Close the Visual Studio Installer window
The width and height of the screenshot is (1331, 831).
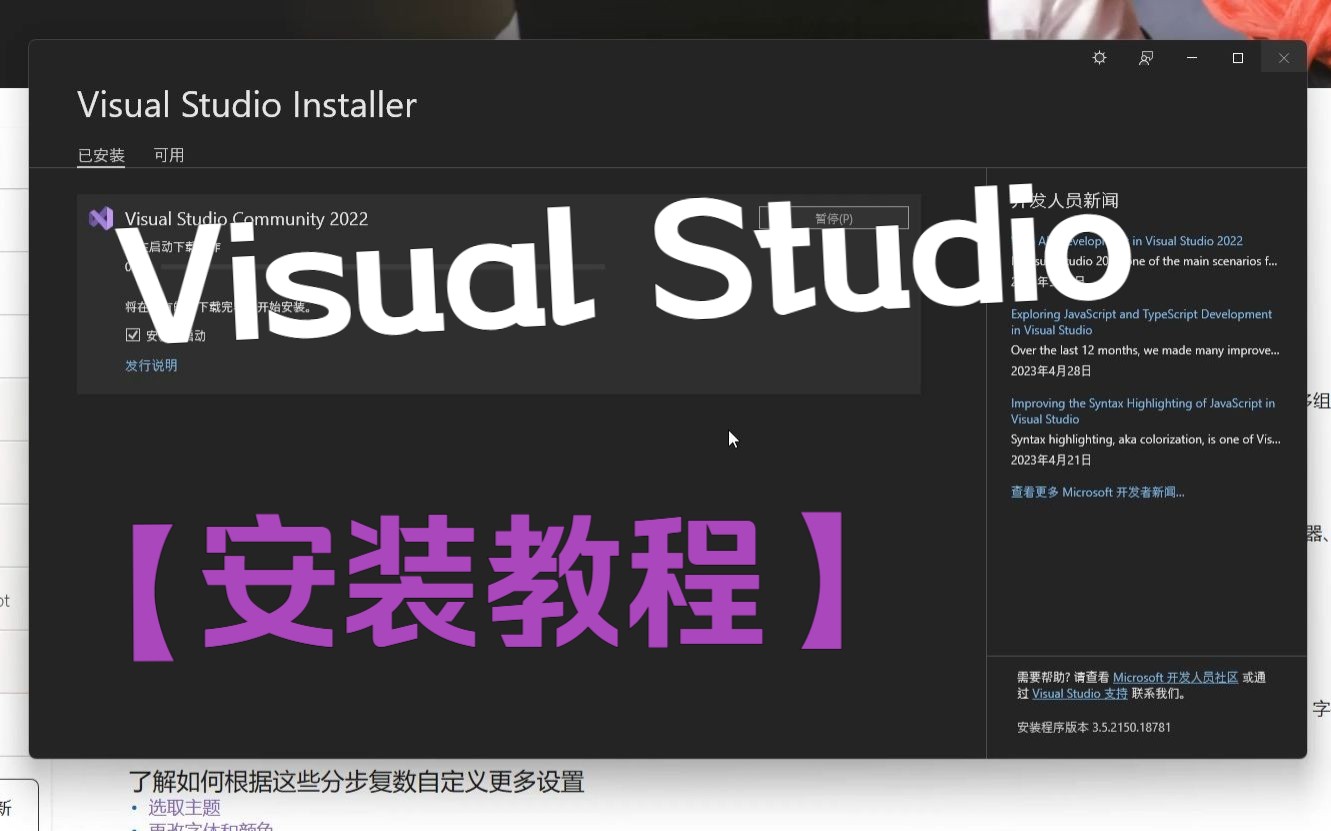[1284, 58]
